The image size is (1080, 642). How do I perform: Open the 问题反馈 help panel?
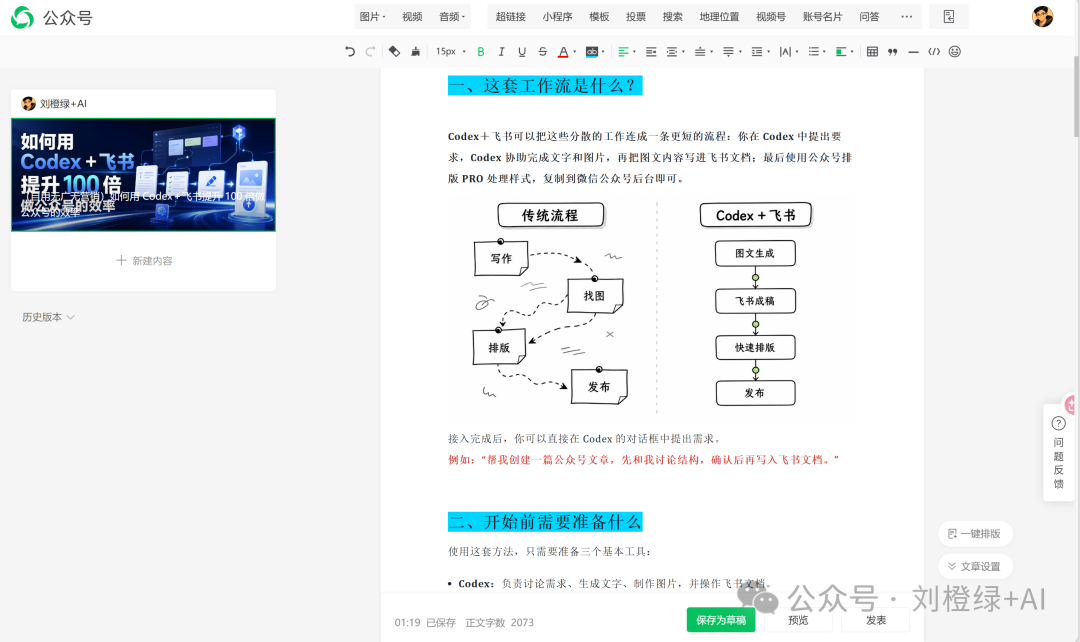coord(1059,453)
